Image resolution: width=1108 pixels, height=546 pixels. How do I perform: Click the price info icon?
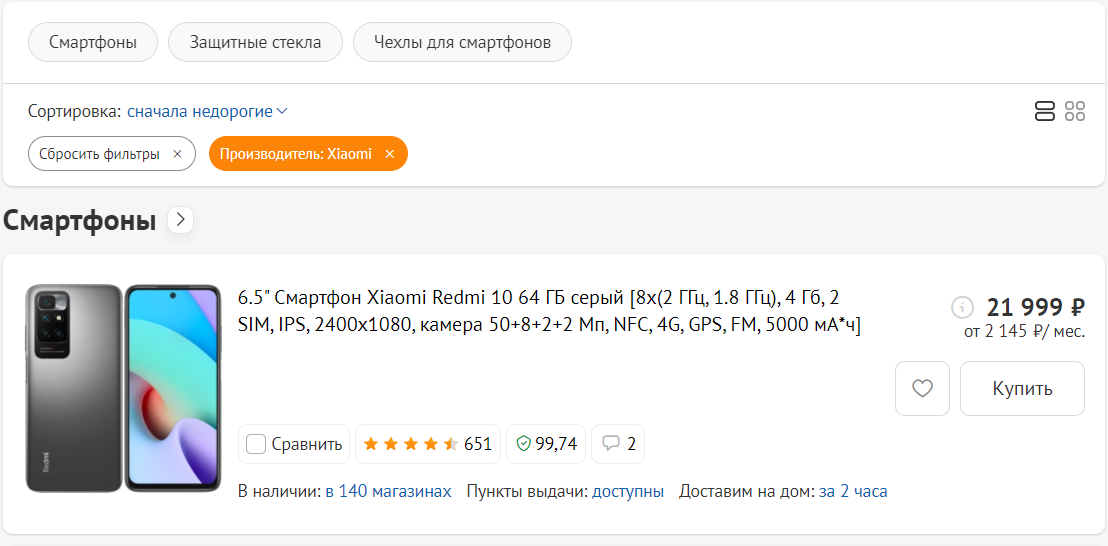pyautogui.click(x=962, y=306)
